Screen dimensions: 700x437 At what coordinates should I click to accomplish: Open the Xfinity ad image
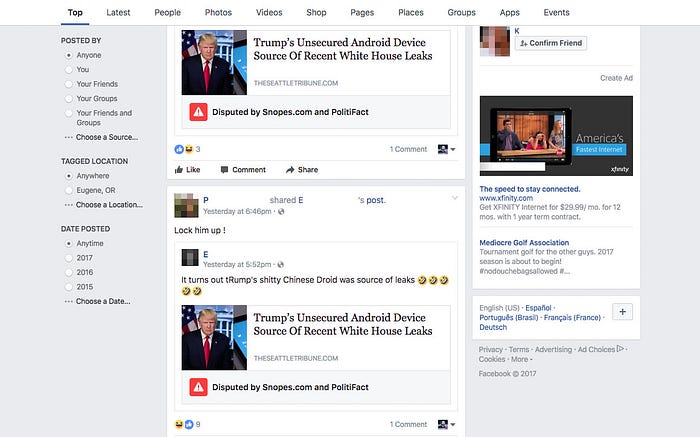(x=556, y=136)
